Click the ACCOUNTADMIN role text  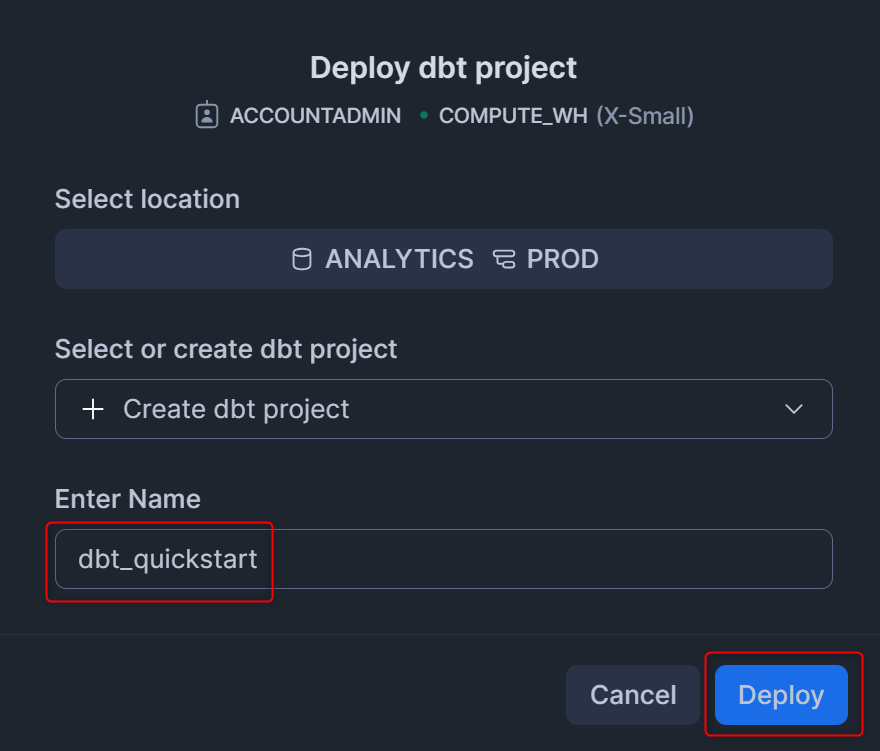point(315,116)
